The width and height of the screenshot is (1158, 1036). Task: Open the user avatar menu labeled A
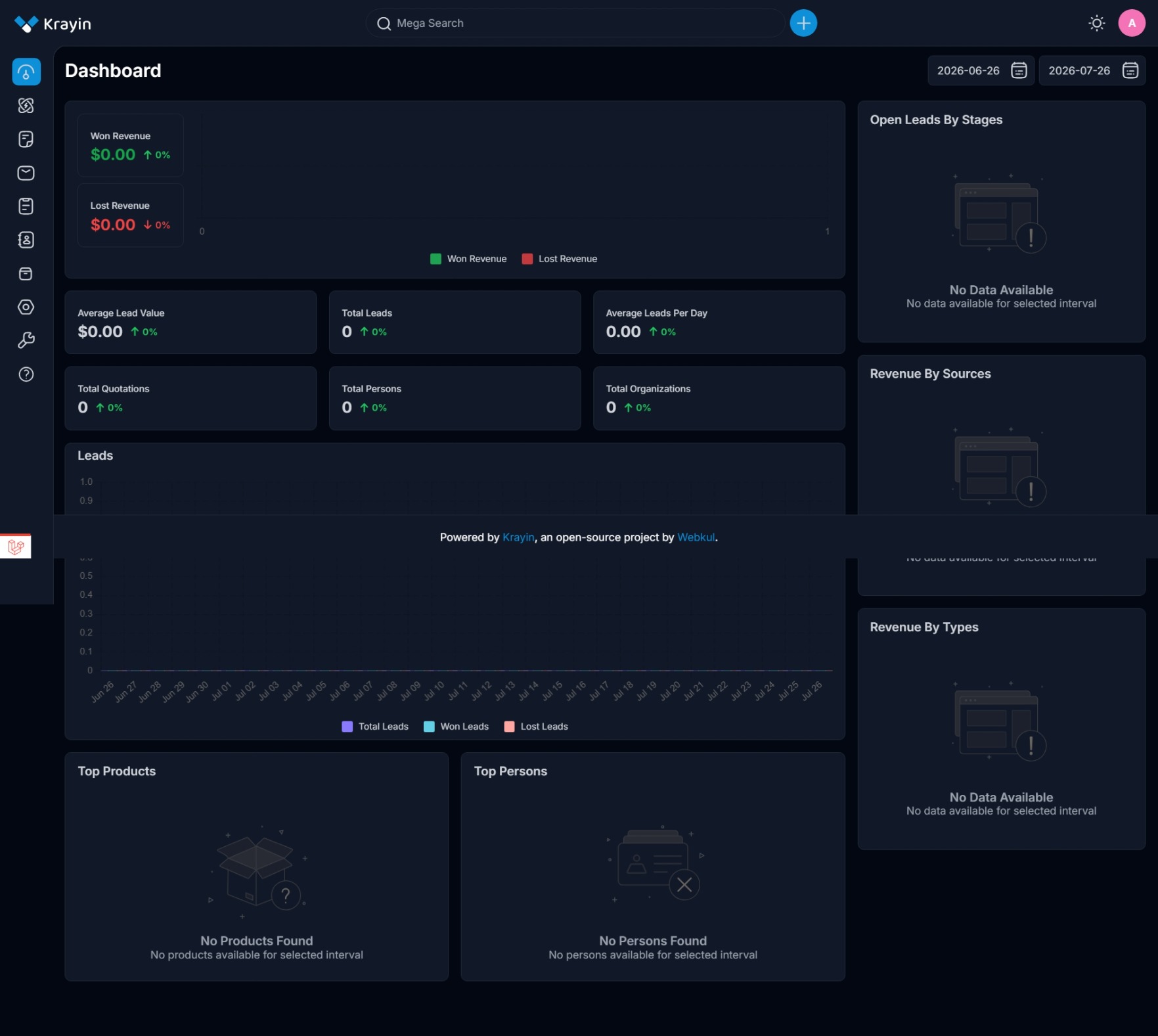pos(1132,24)
